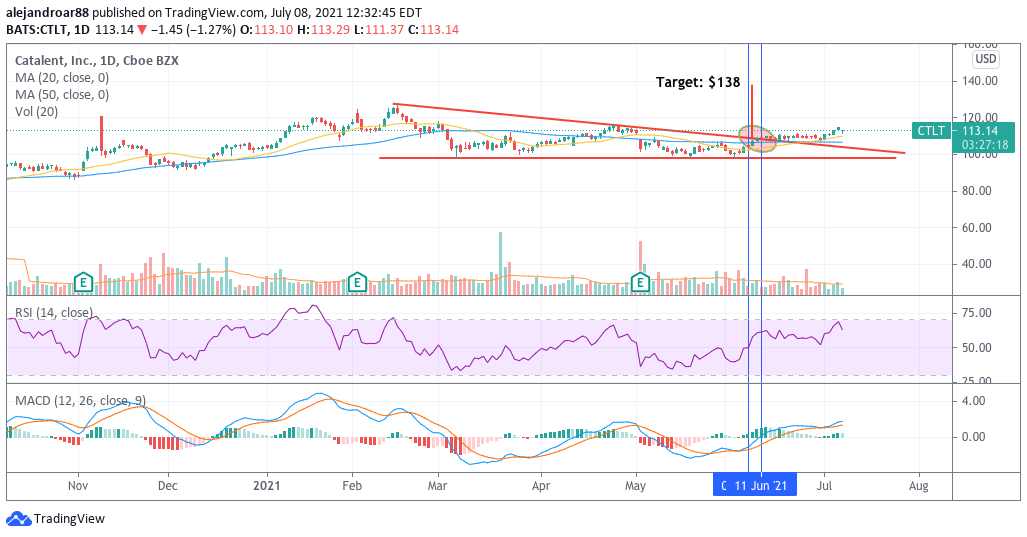Click the 11 Jun '21 date label

pos(760,486)
